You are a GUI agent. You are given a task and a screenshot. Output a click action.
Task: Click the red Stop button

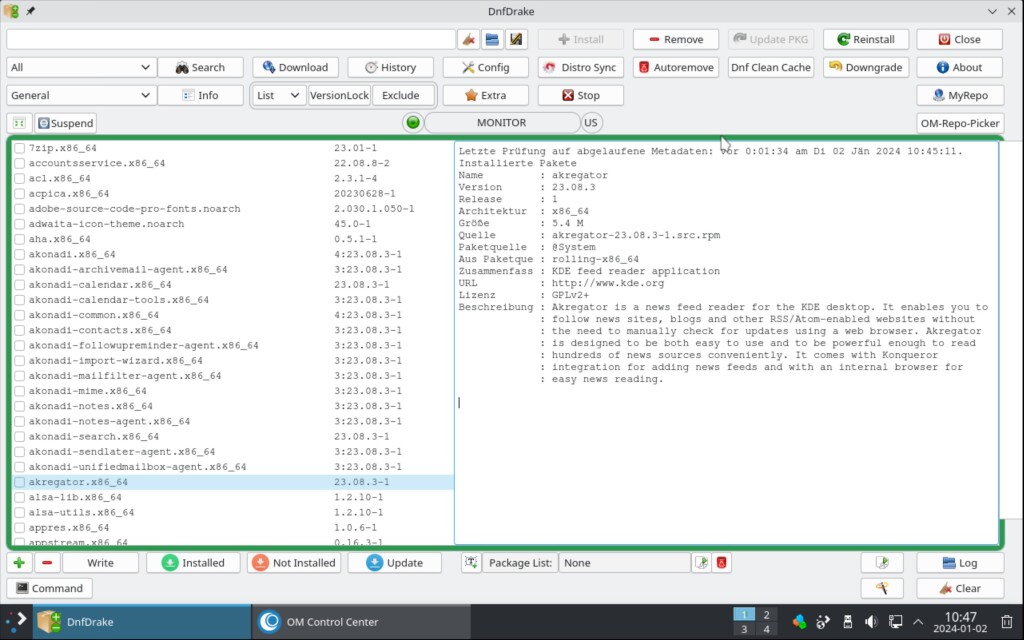pos(581,95)
